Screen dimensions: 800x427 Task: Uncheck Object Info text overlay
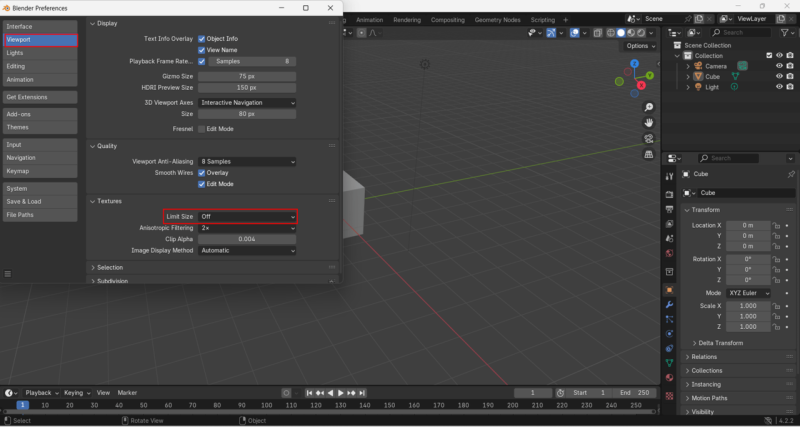pos(202,39)
